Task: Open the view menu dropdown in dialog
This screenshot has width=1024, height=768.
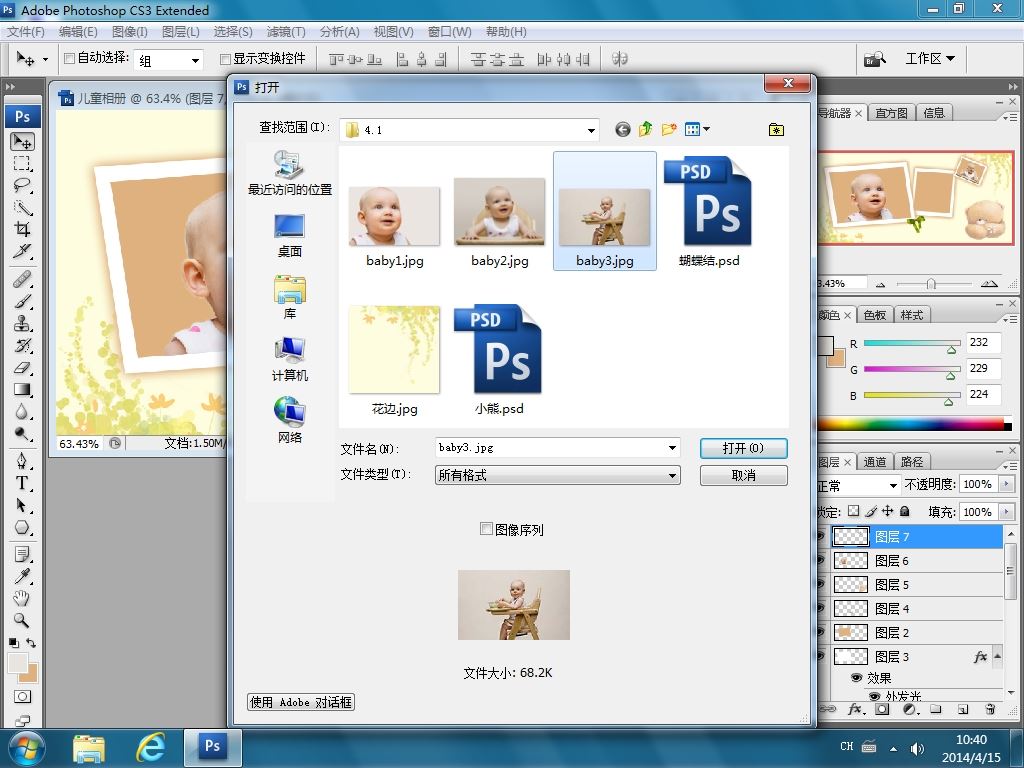Action: (707, 129)
